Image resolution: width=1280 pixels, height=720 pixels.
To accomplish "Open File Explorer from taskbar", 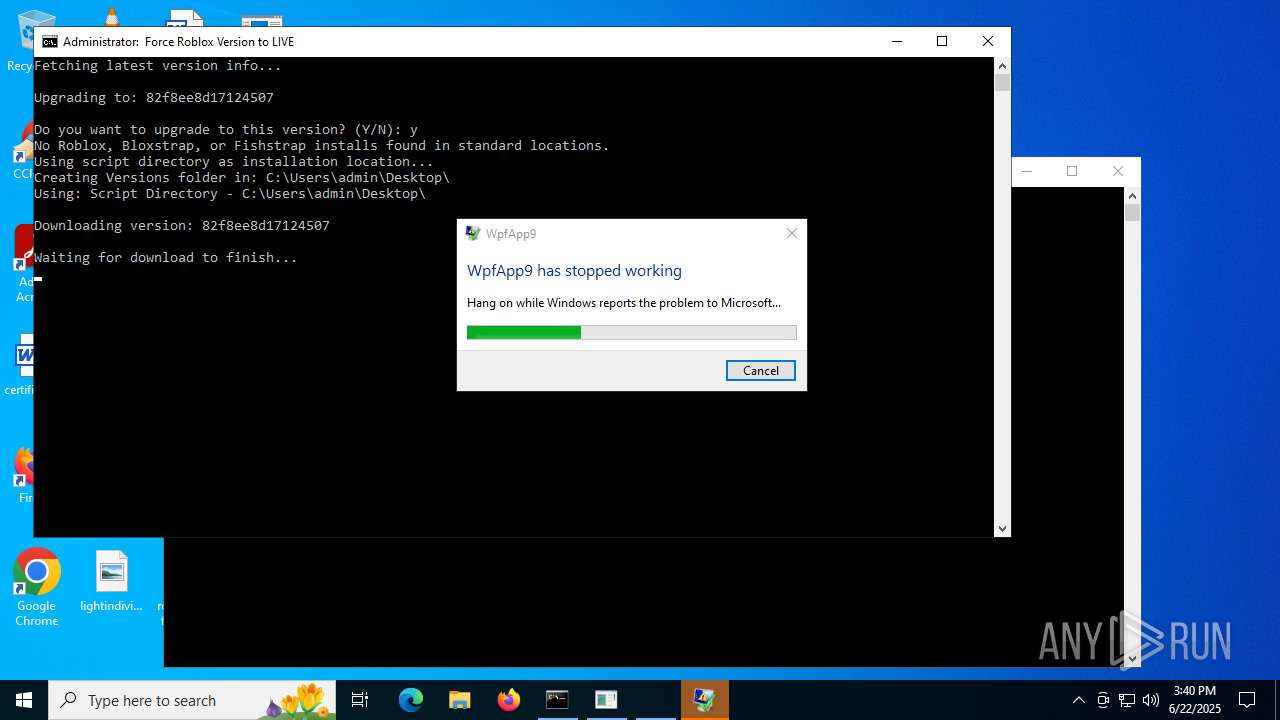I will [x=459, y=700].
